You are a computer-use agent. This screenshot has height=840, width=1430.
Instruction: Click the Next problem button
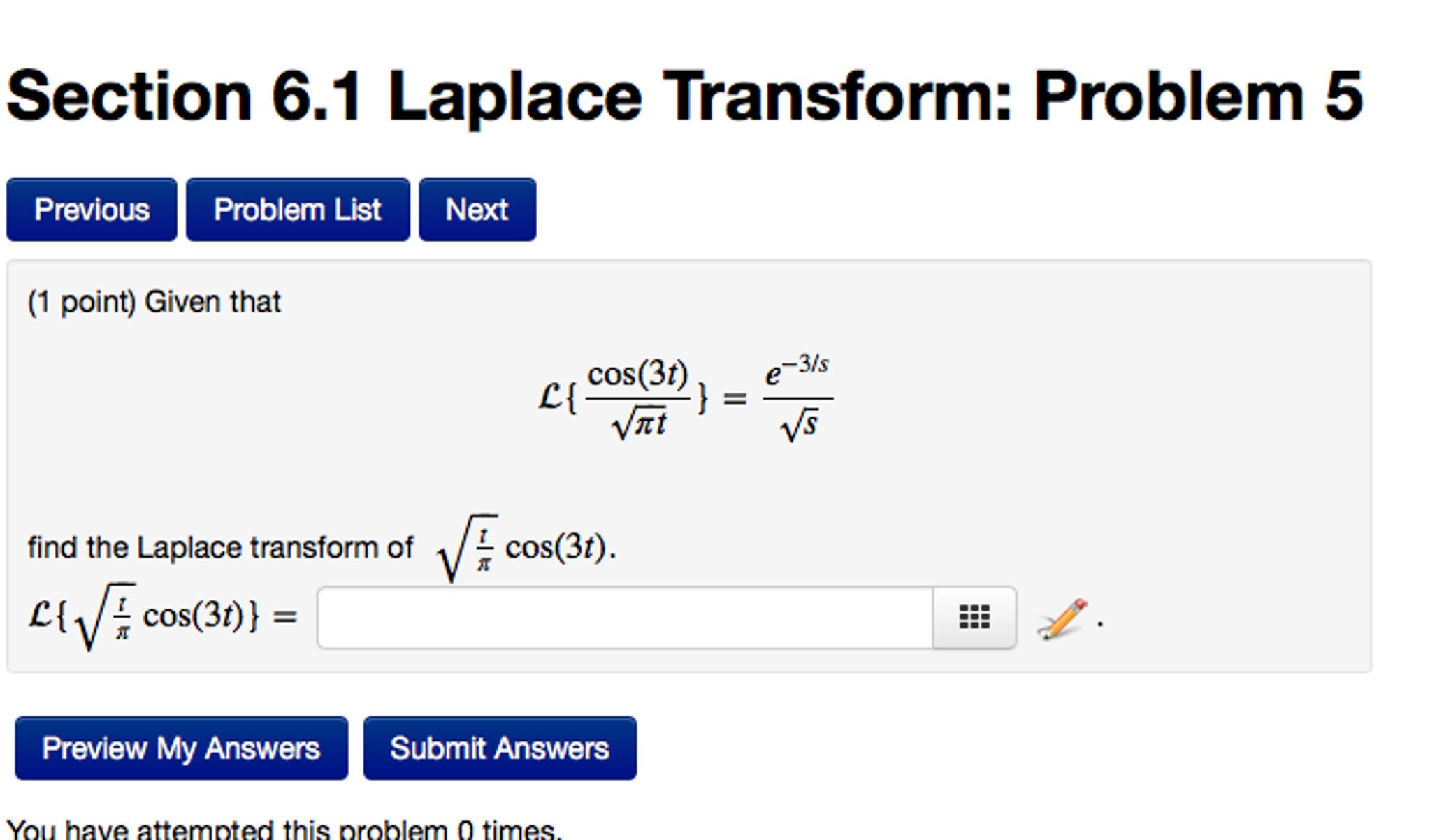click(x=477, y=209)
